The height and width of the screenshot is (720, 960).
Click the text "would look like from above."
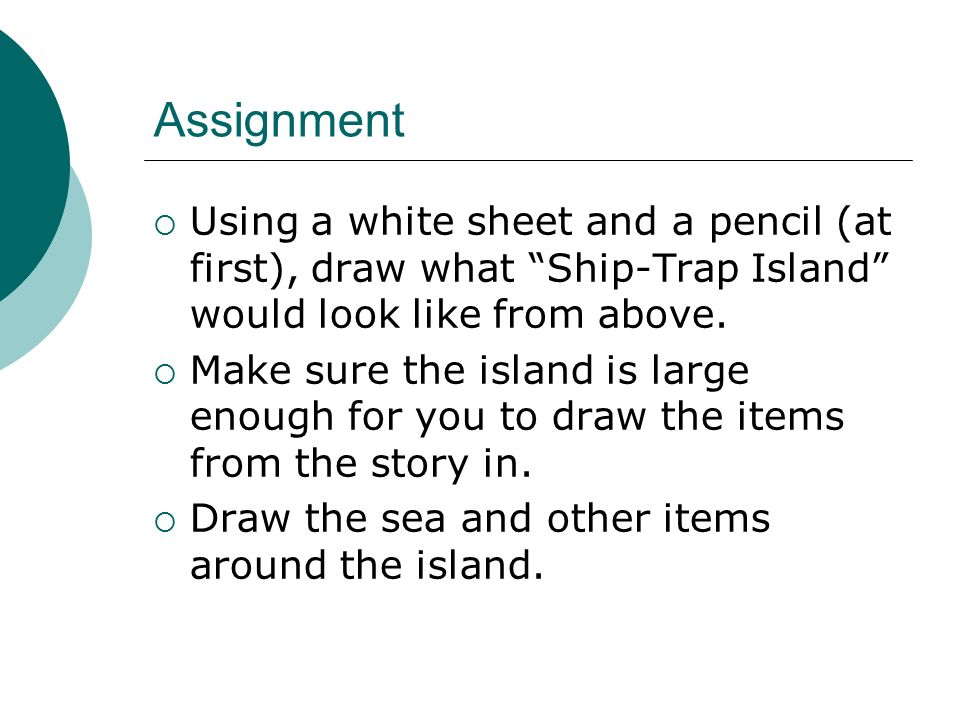459,315
